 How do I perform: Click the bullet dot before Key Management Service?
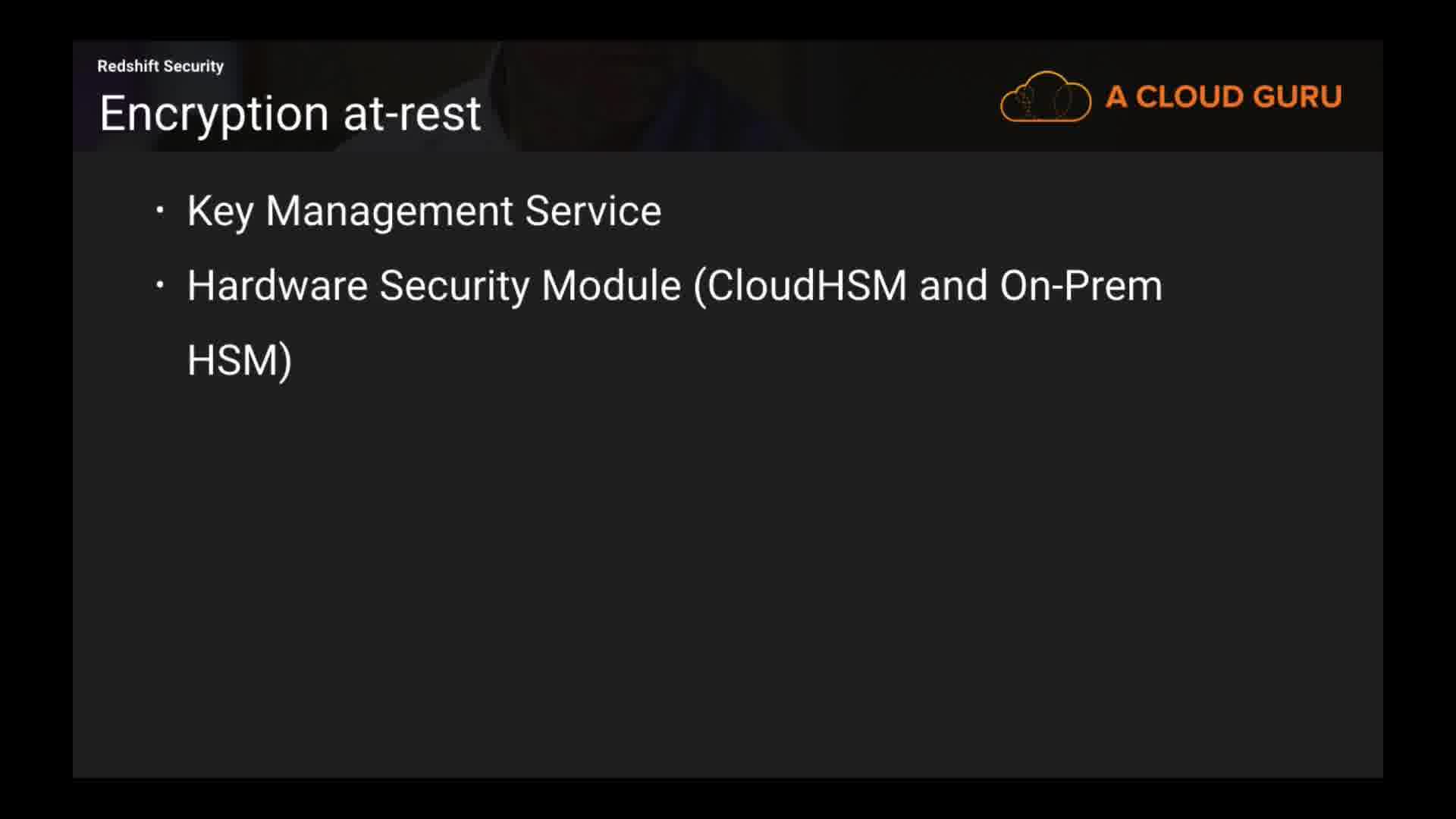[x=159, y=210]
